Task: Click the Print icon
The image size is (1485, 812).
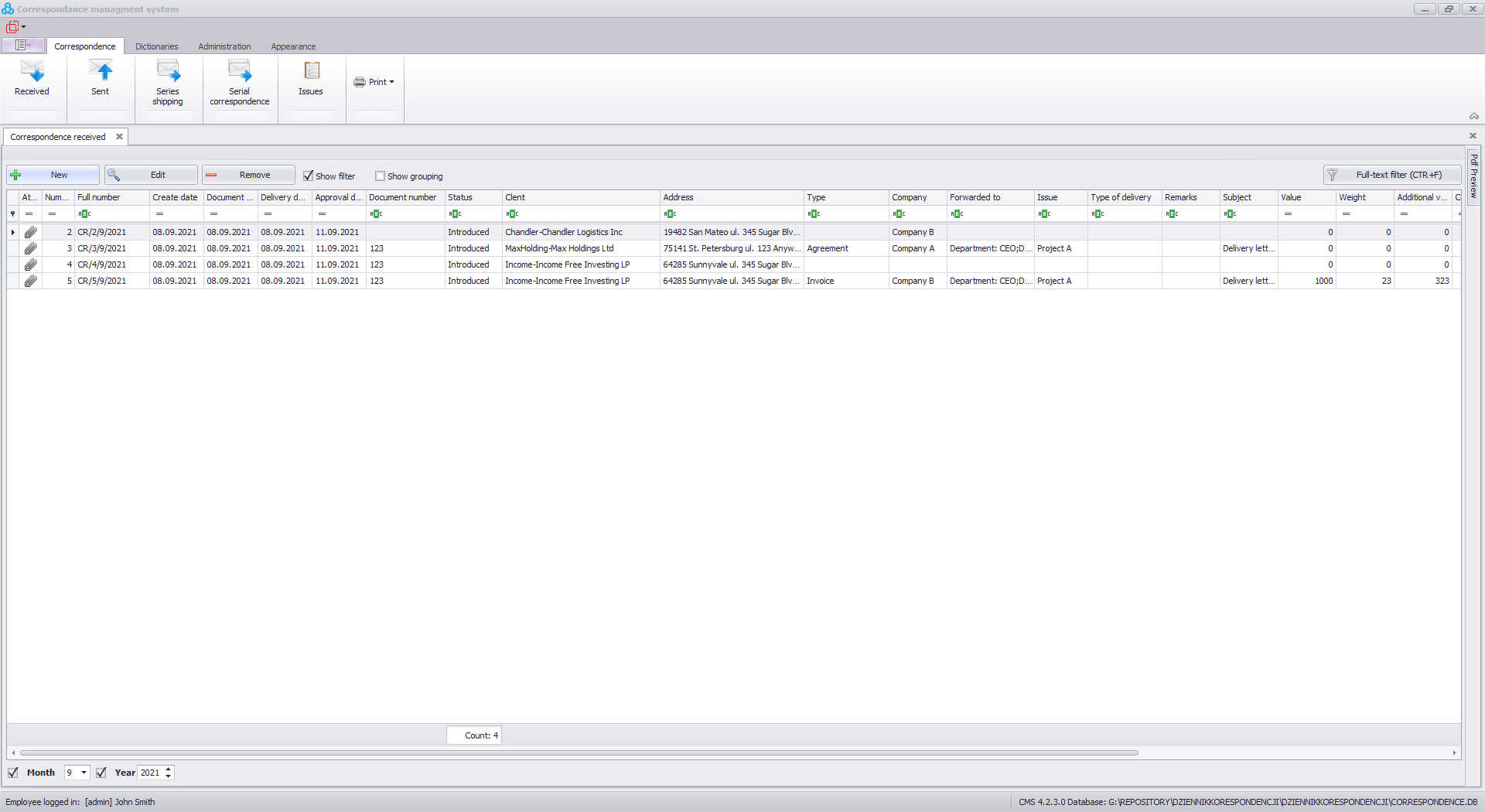Action: pos(360,82)
